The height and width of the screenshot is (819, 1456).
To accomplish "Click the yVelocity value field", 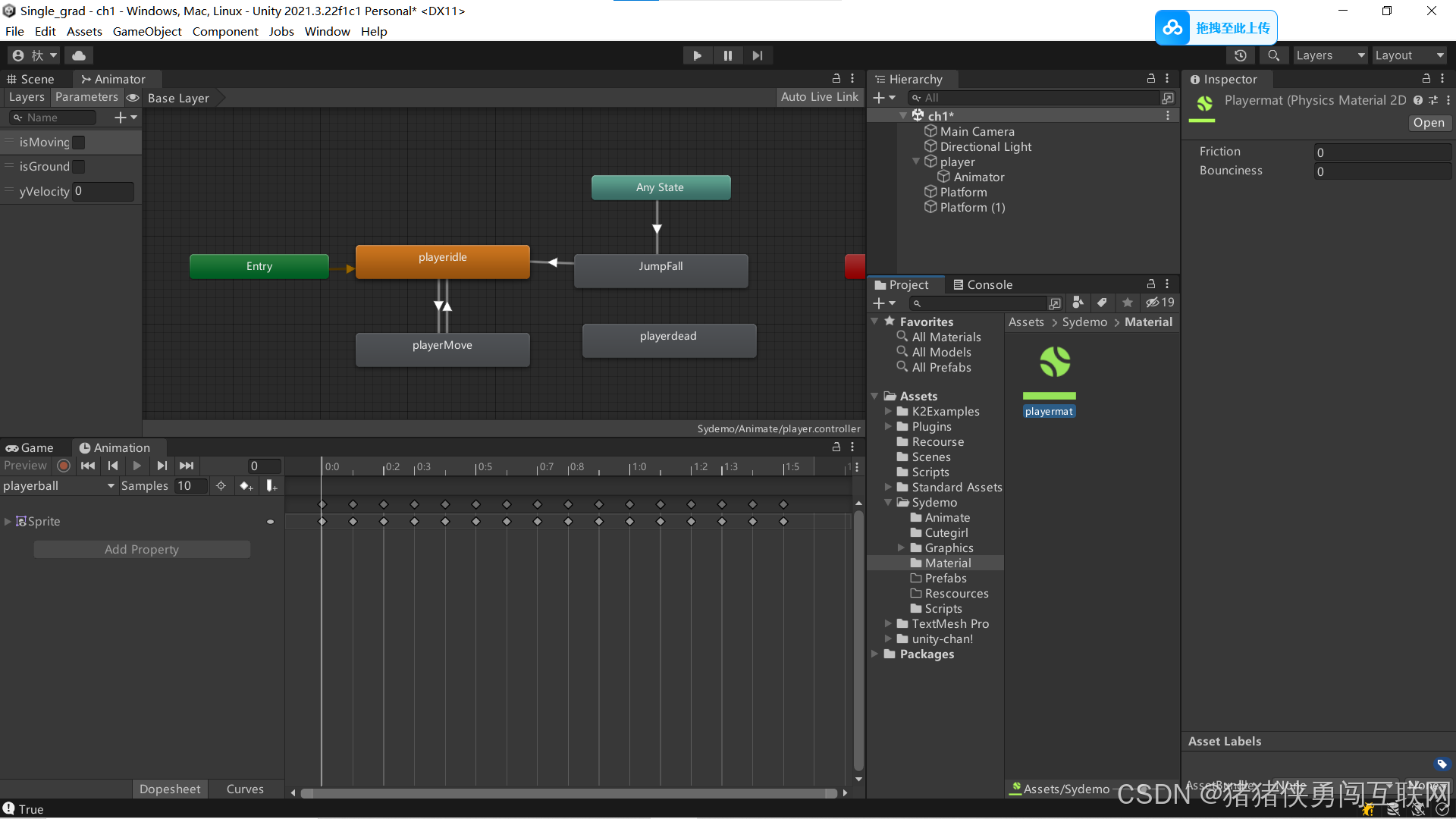I will pyautogui.click(x=102, y=191).
